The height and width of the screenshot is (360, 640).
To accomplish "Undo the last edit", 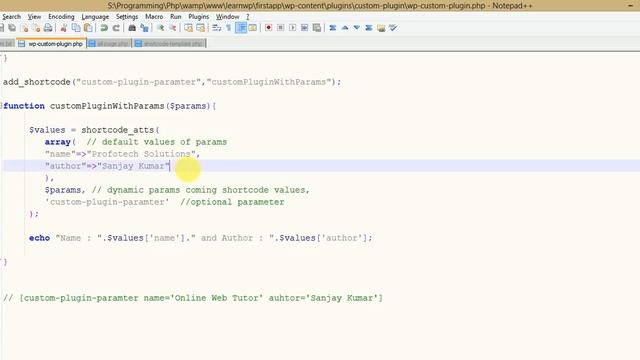I will pos(104,28).
